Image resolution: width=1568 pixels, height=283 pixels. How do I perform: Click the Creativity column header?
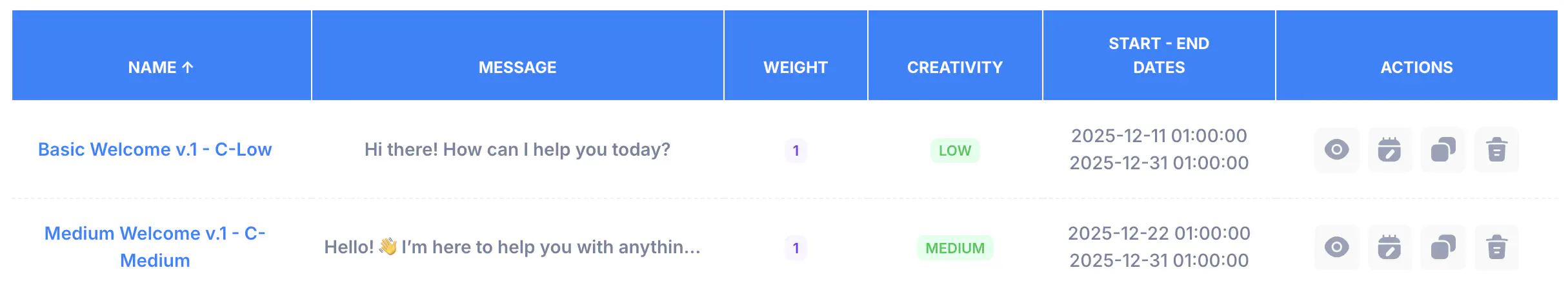click(955, 67)
